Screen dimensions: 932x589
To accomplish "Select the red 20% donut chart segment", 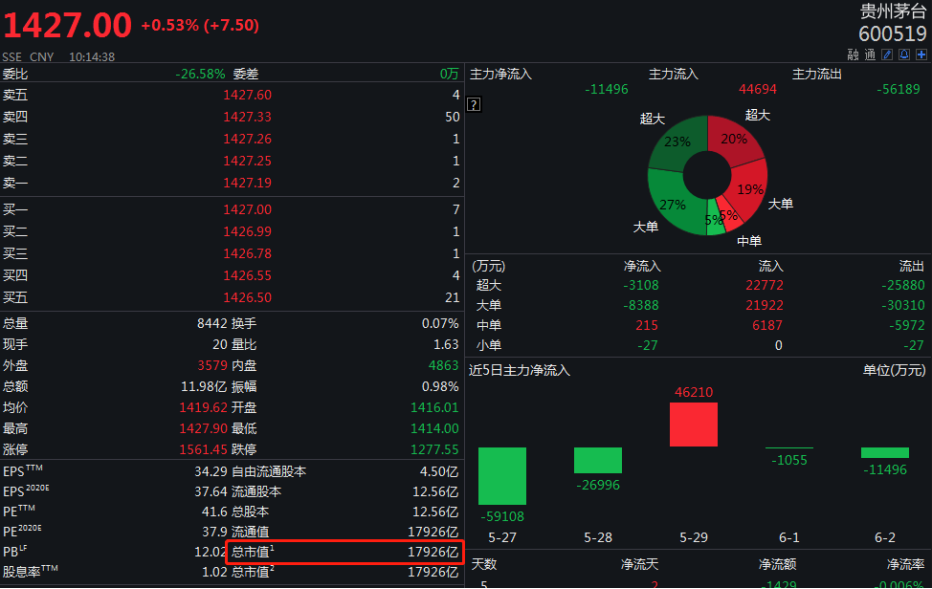I will pyautogui.click(x=733, y=139).
